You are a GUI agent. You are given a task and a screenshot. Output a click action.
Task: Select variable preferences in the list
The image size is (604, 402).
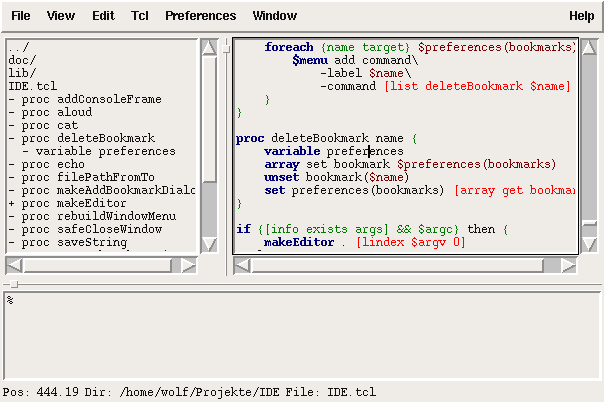[x=98, y=151]
